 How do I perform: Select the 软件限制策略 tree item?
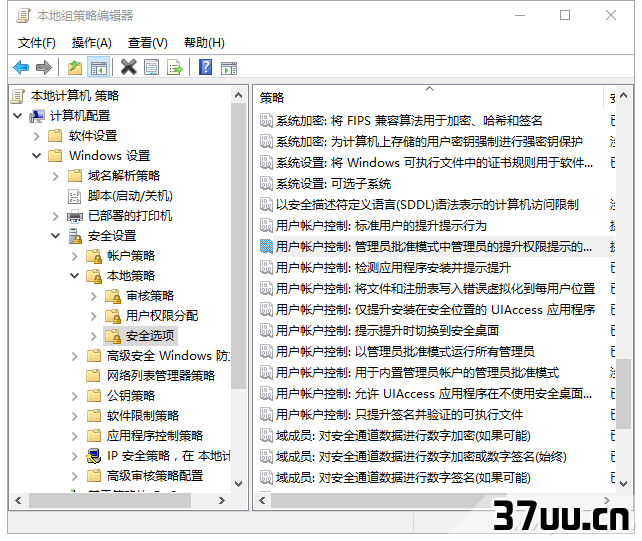(143, 416)
